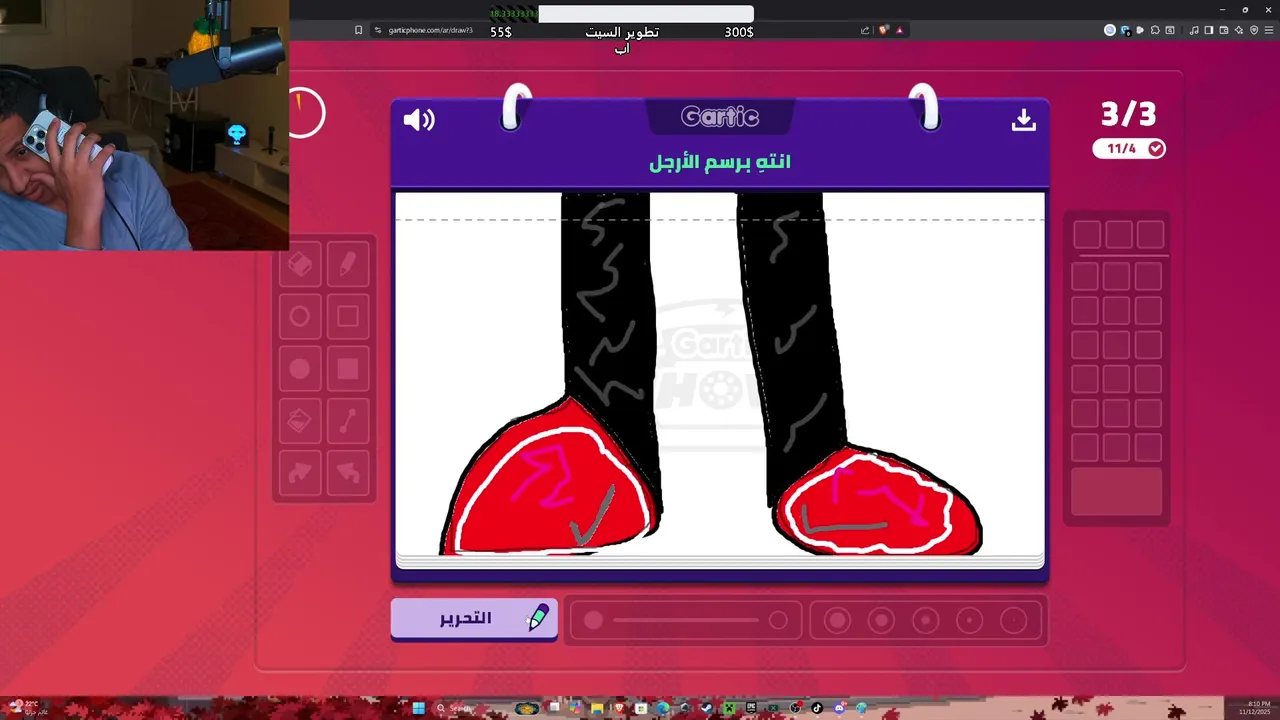The image size is (1280, 720).
Task: Open the browser main menu icon
Action: pyautogui.click(x=1268, y=30)
